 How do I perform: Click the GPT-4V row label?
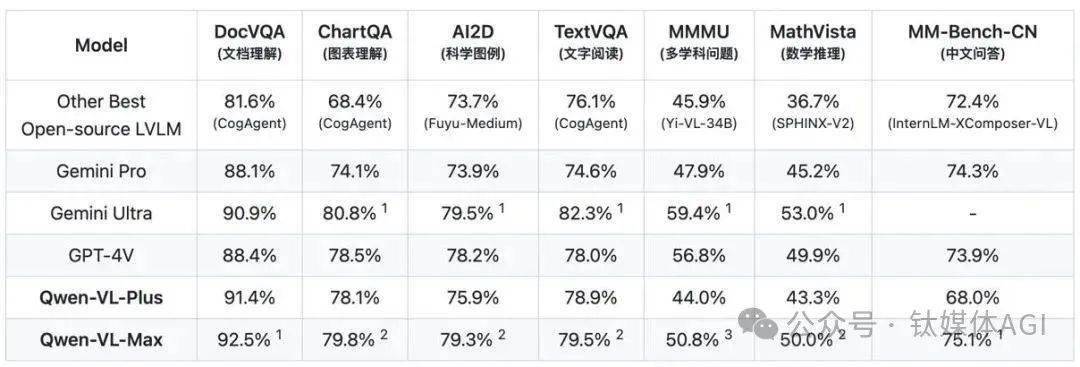tap(101, 255)
